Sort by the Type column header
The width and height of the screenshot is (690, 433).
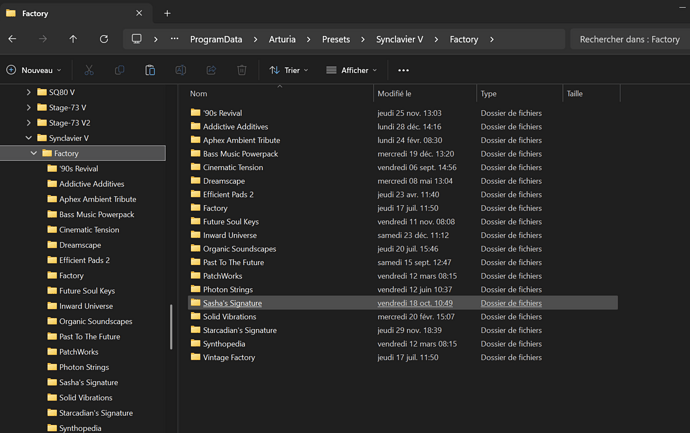pyautogui.click(x=520, y=93)
